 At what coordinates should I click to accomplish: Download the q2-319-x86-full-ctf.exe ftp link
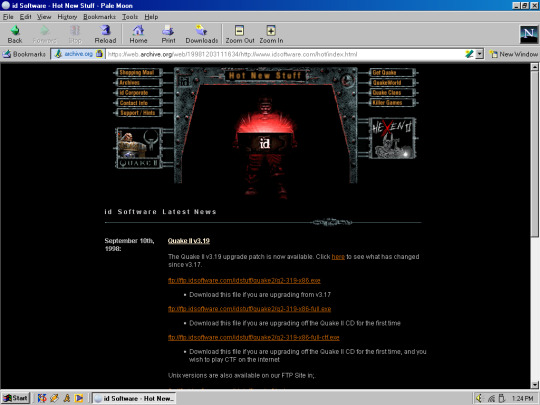point(253,338)
